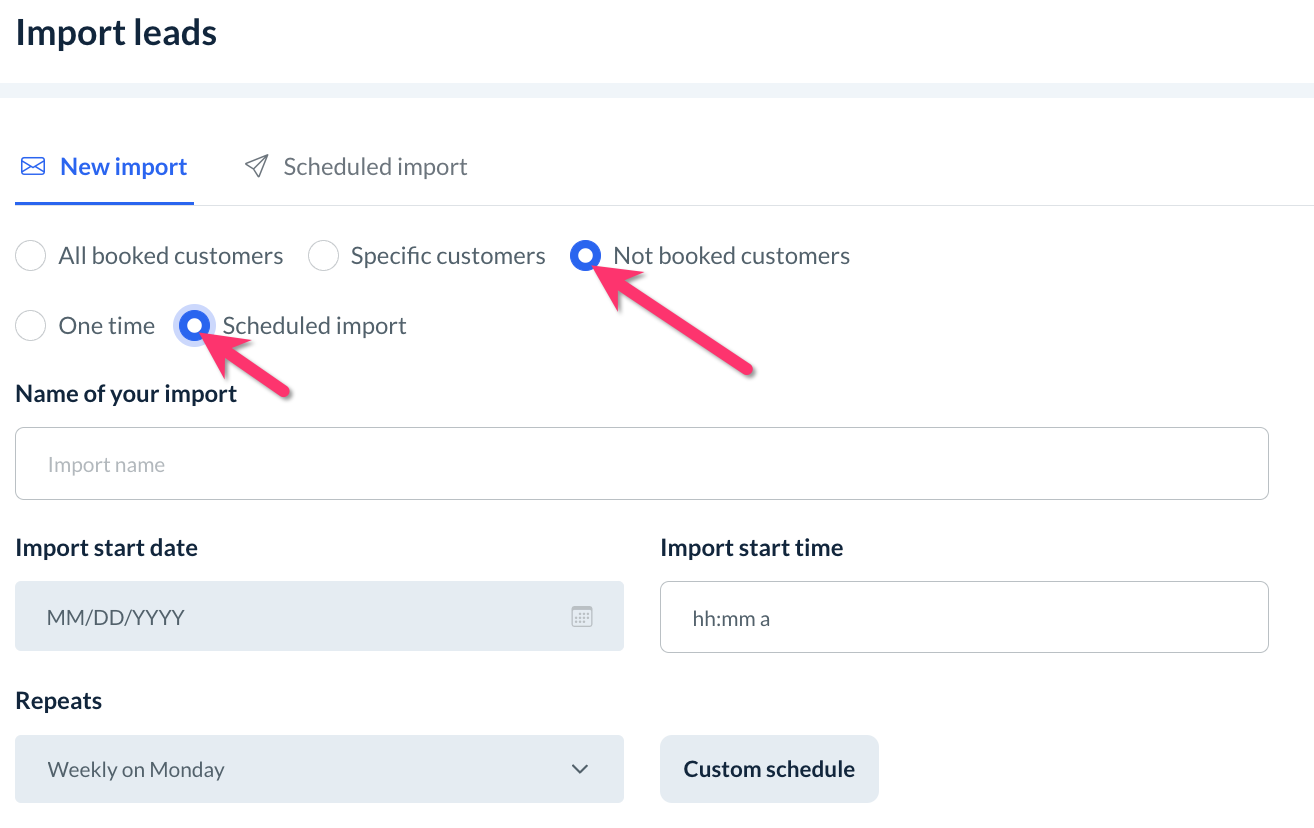
Task: Pick the One time radio option
Action: click(31, 326)
